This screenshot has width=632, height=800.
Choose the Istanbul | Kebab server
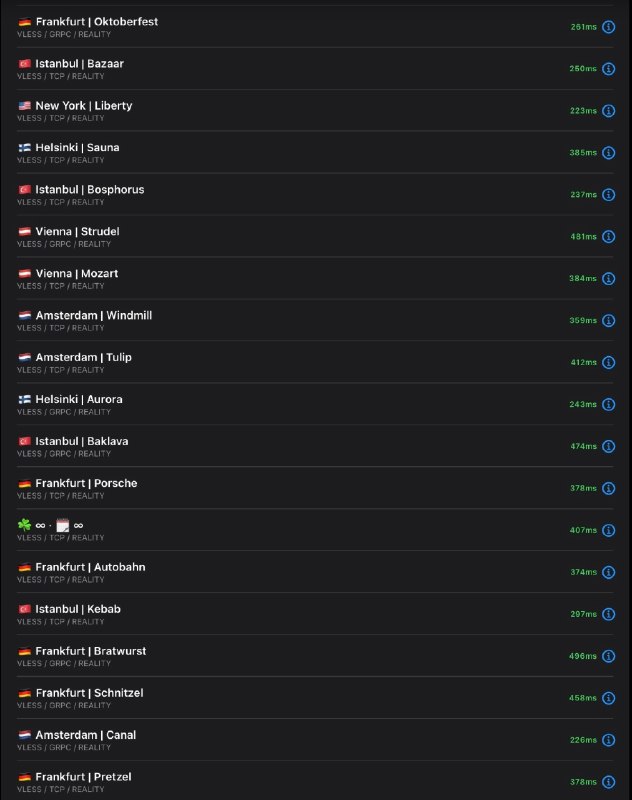coord(315,614)
